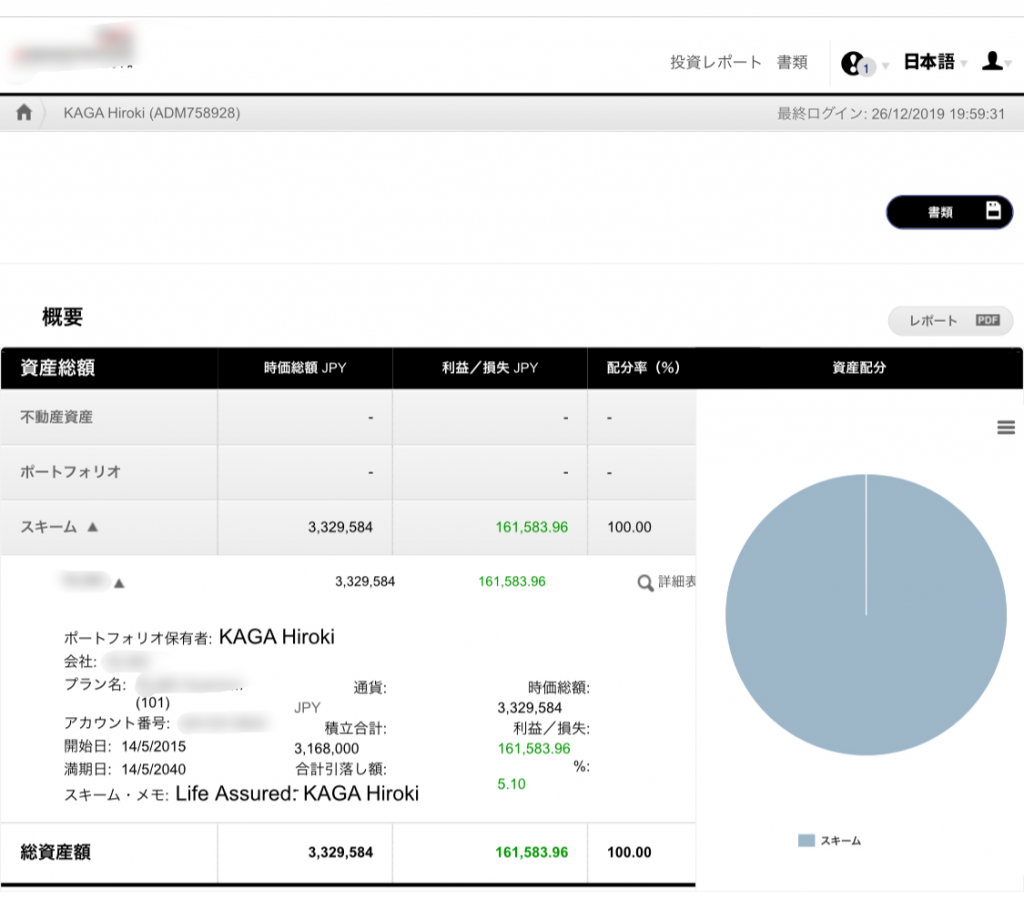Open the user profile icon menu
Screen dimensions: 1024x909
[992, 62]
